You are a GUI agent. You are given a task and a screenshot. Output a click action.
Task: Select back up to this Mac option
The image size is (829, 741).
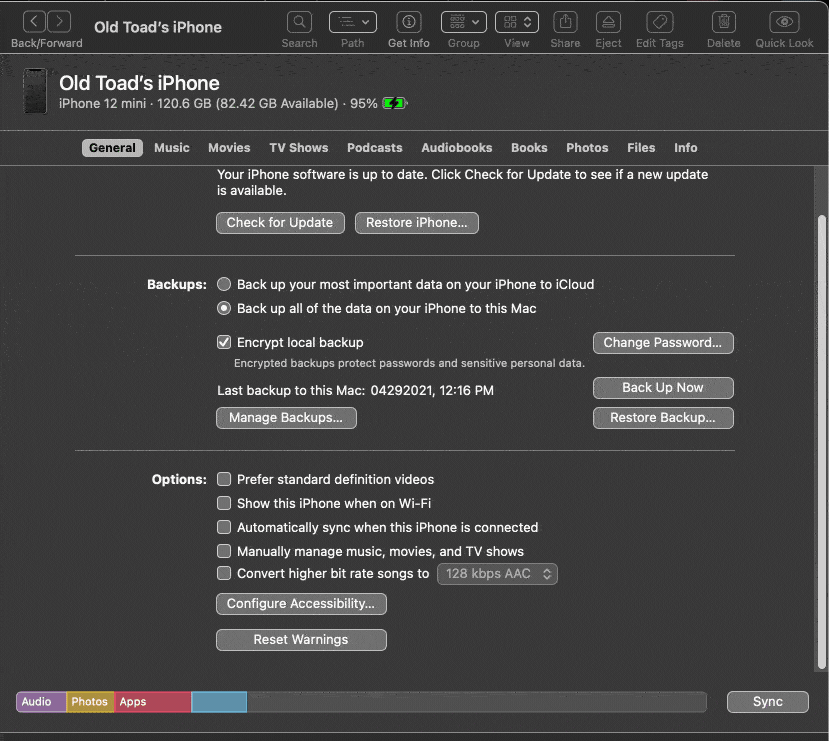(224, 308)
